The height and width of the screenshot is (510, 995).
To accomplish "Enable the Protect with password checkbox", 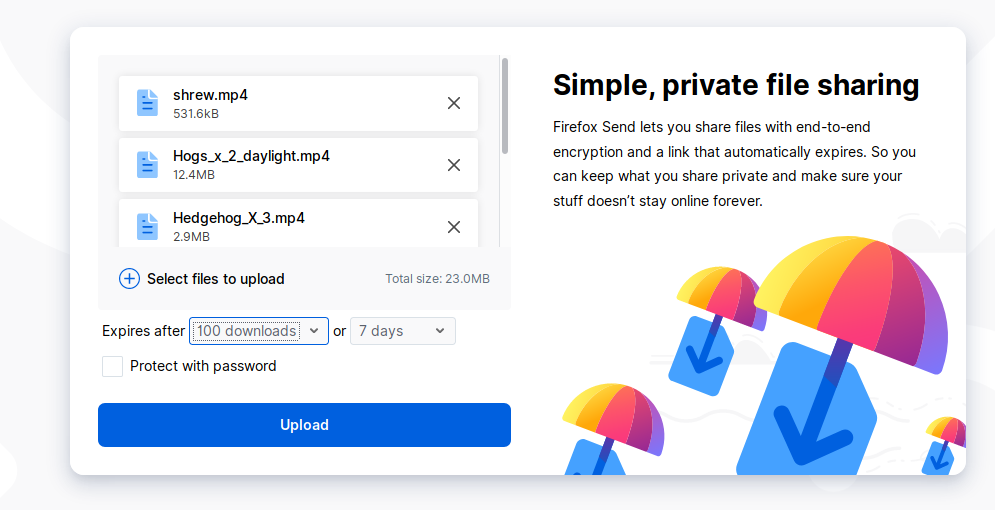I will click(x=112, y=367).
